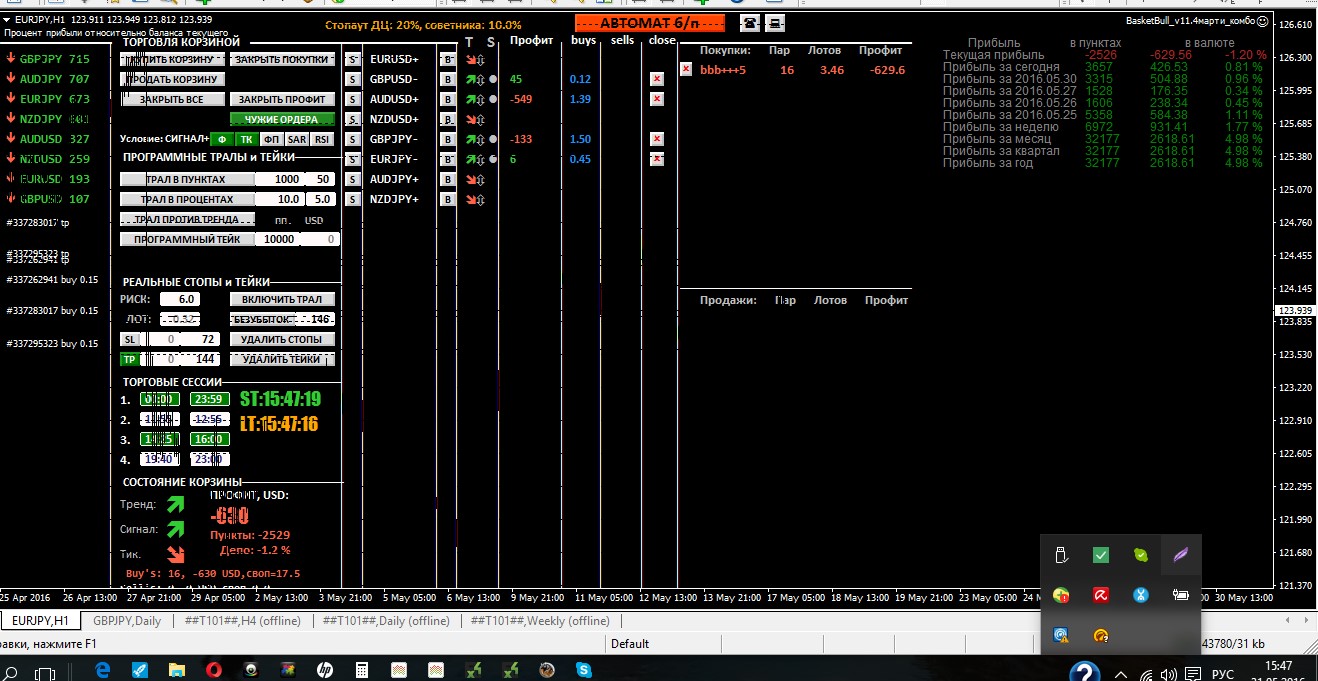The image size is (1318, 681).
Task: Click the РИСК value field showing 6.0
Action: pos(186,299)
